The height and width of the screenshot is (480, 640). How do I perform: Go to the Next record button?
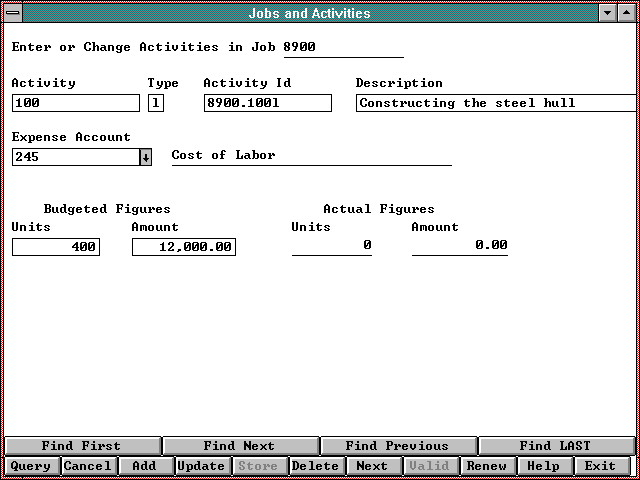pos(372,466)
